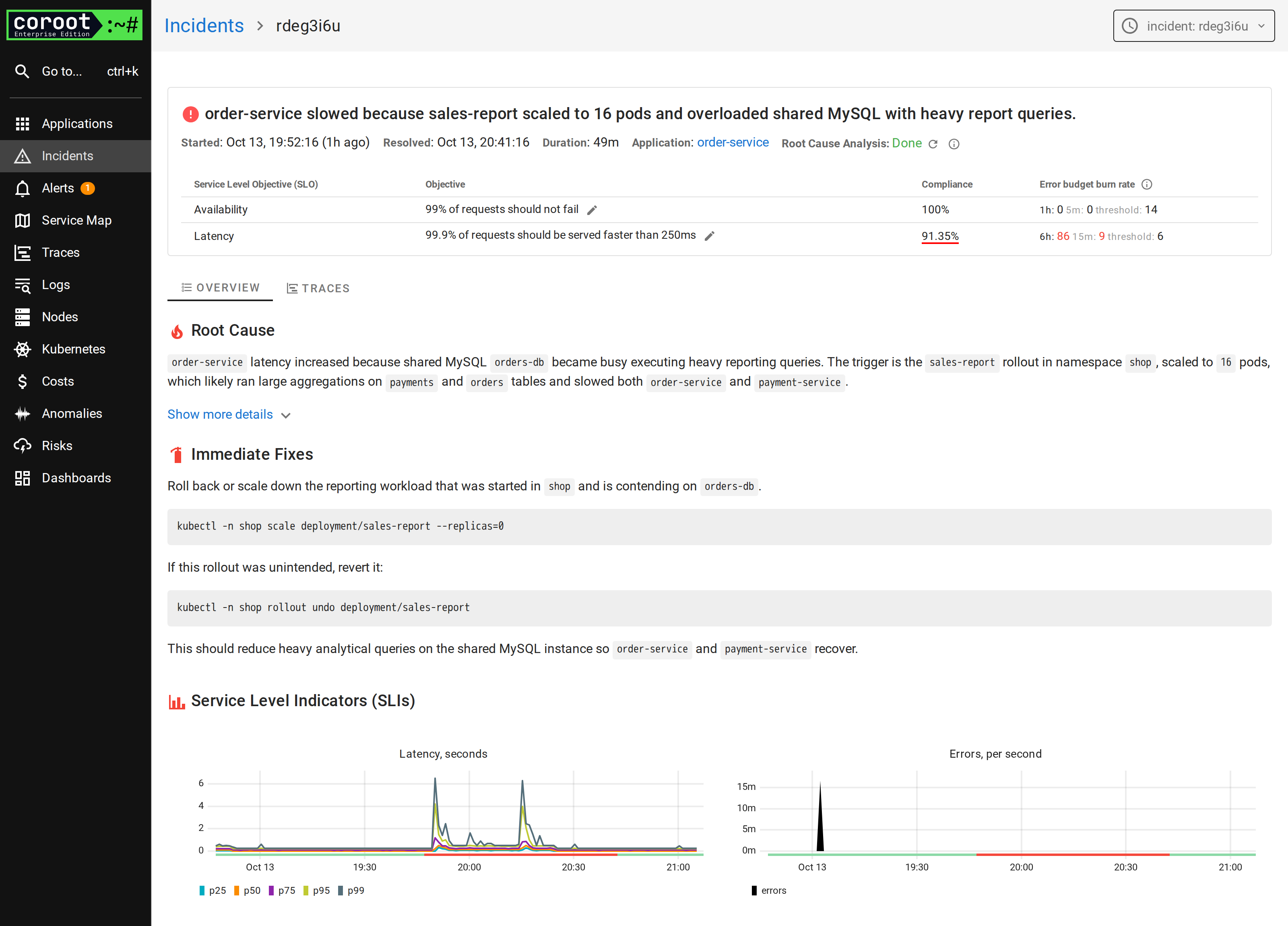This screenshot has height=926, width=1288.
Task: Open the Service Map icon
Action: coord(22,220)
